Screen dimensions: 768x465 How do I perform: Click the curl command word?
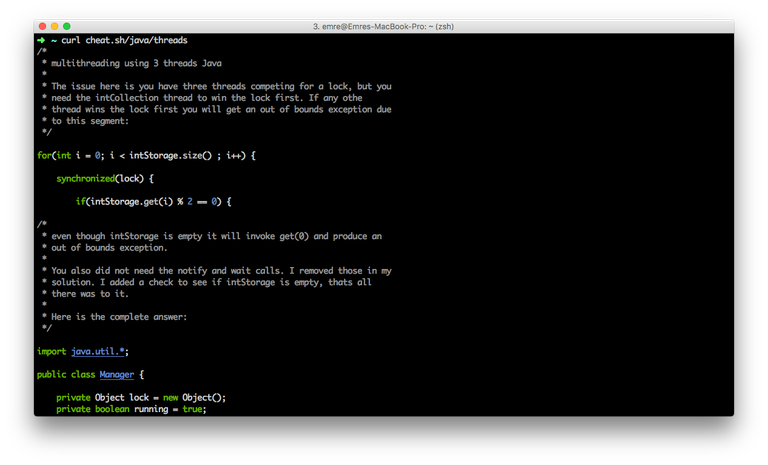click(x=71, y=40)
